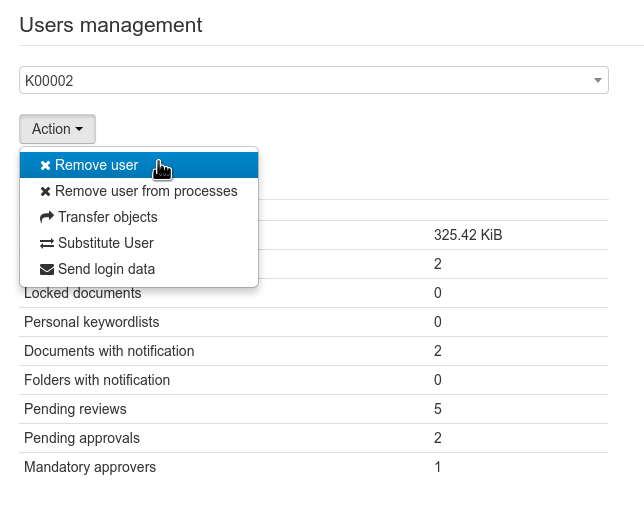This screenshot has height=521, width=644.
Task: Click the K00002 user selection field
Action: (300, 81)
